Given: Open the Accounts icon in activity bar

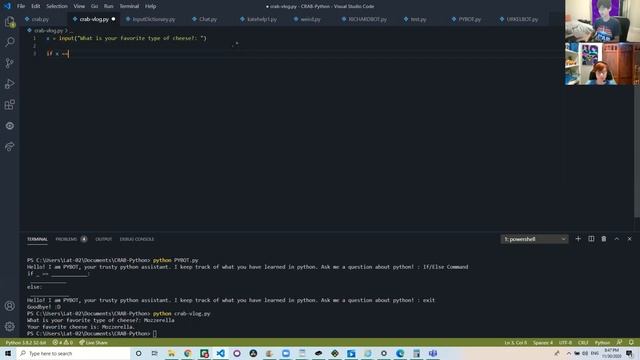Looking at the screenshot, I should (x=10, y=306).
